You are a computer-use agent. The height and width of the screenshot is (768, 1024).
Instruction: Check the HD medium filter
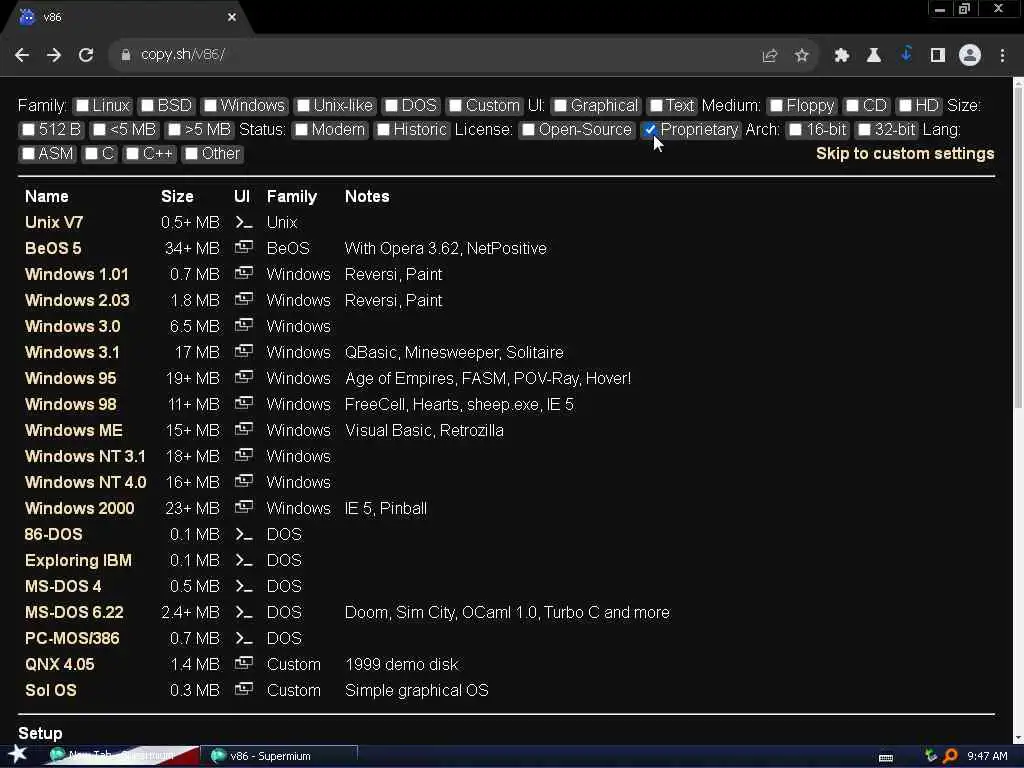(905, 106)
